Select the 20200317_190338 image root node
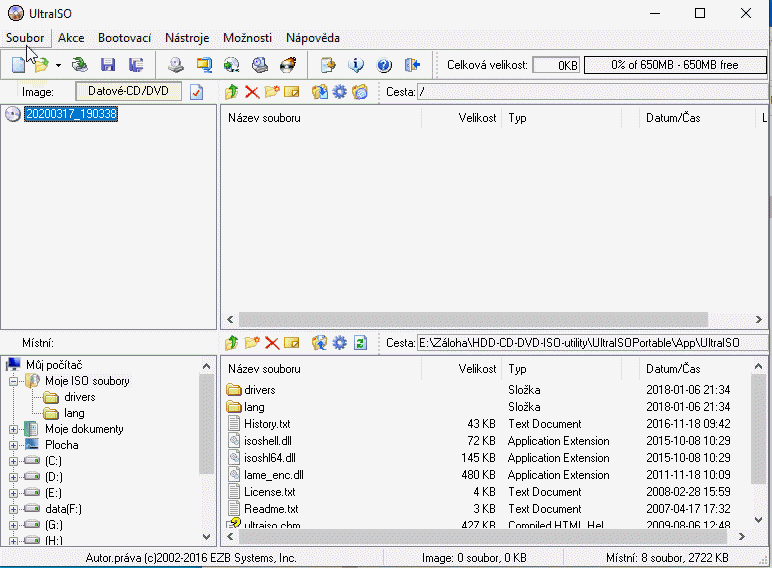This screenshot has width=772, height=568. click(x=71, y=114)
